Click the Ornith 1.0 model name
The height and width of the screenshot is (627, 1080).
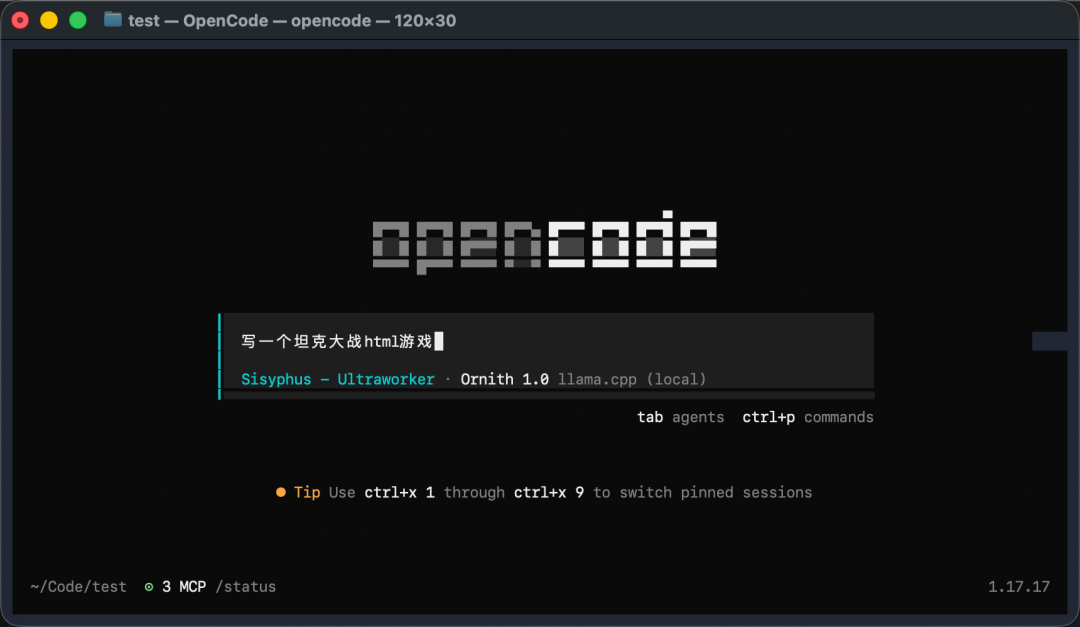(x=504, y=380)
